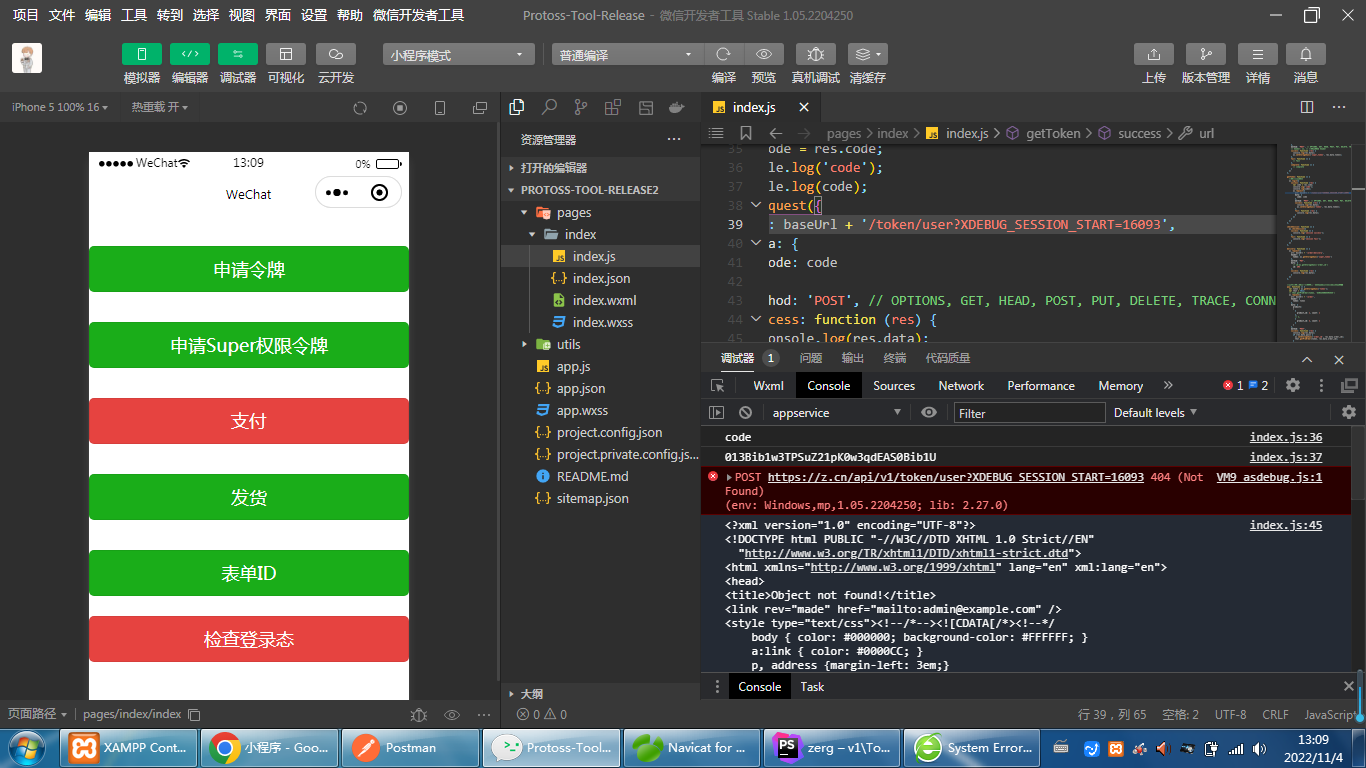Screen dimensions: 1366x768
Task: Click the green 发货 button
Action: tap(249, 497)
